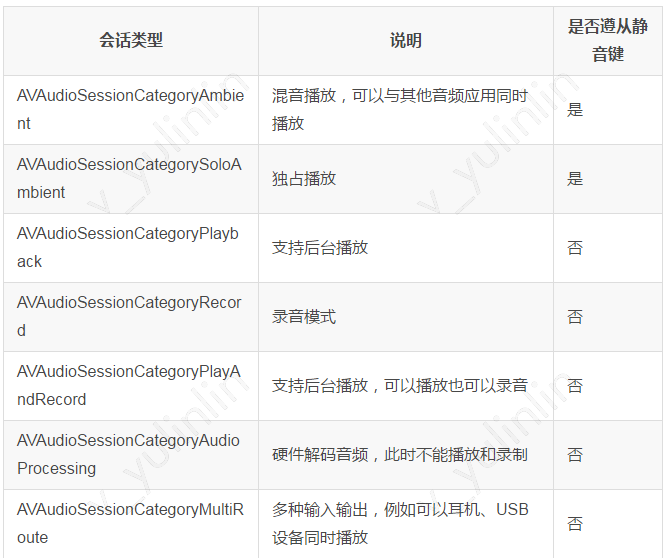The width and height of the screenshot is (666, 558).
Task: Click 否 in the PlayAndRecord row
Action: pos(575,386)
